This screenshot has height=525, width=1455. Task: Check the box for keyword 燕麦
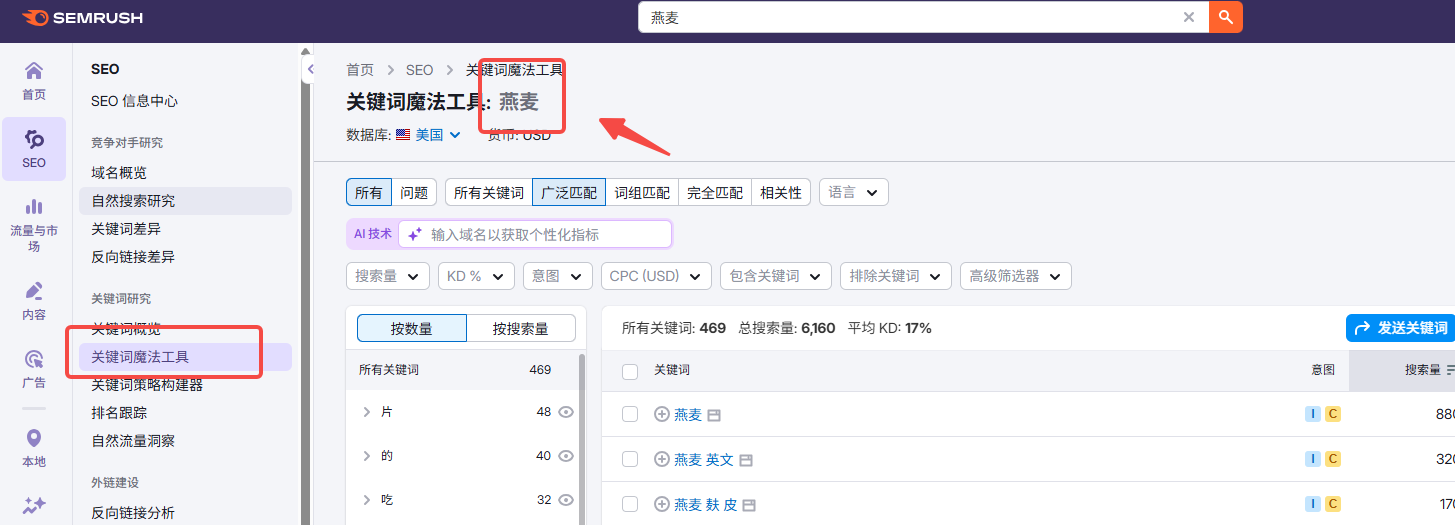coord(630,414)
